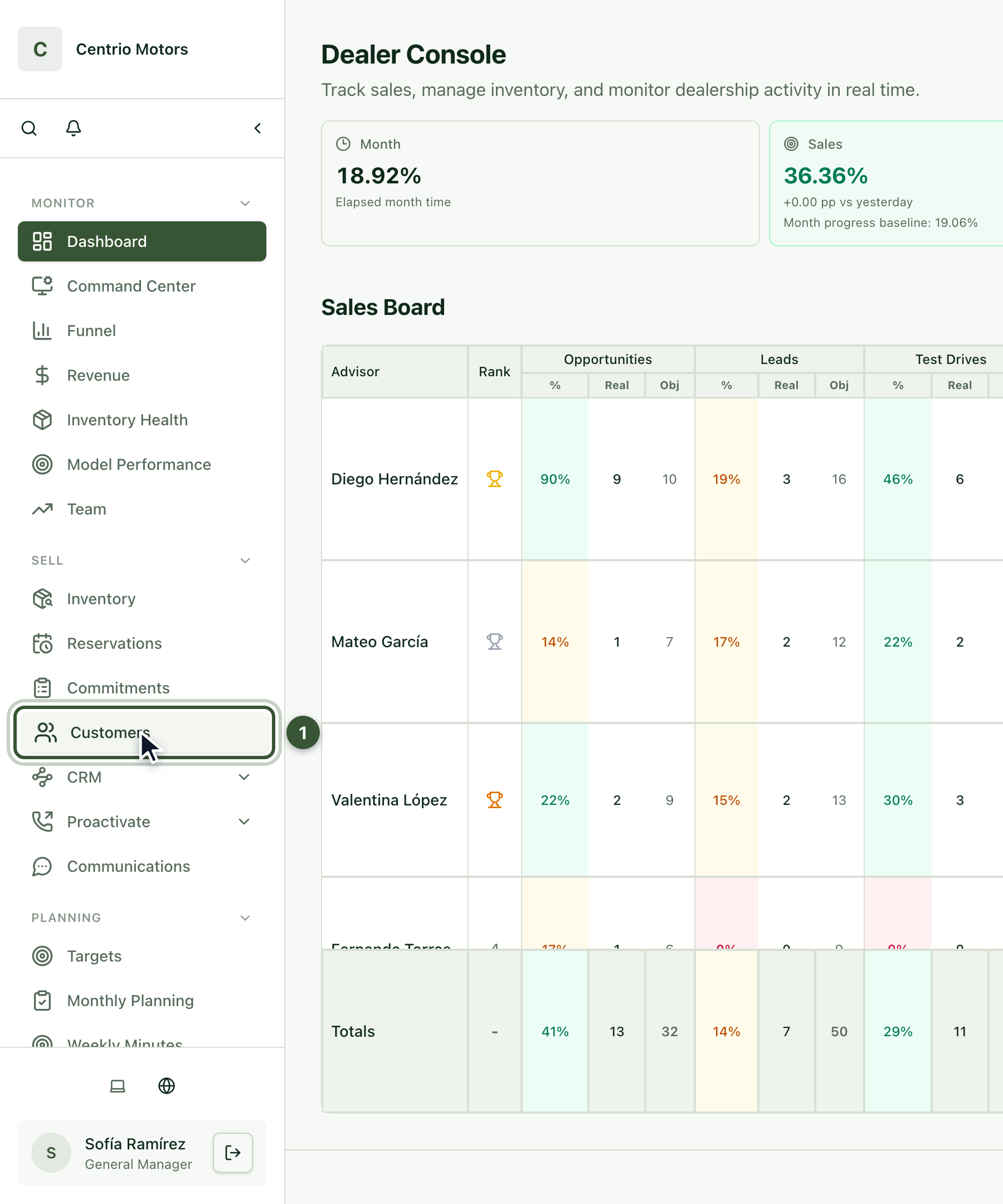Viewport: 1003px width, 1204px height.
Task: Click Diego's 90% opportunities cell
Action: 555,479
